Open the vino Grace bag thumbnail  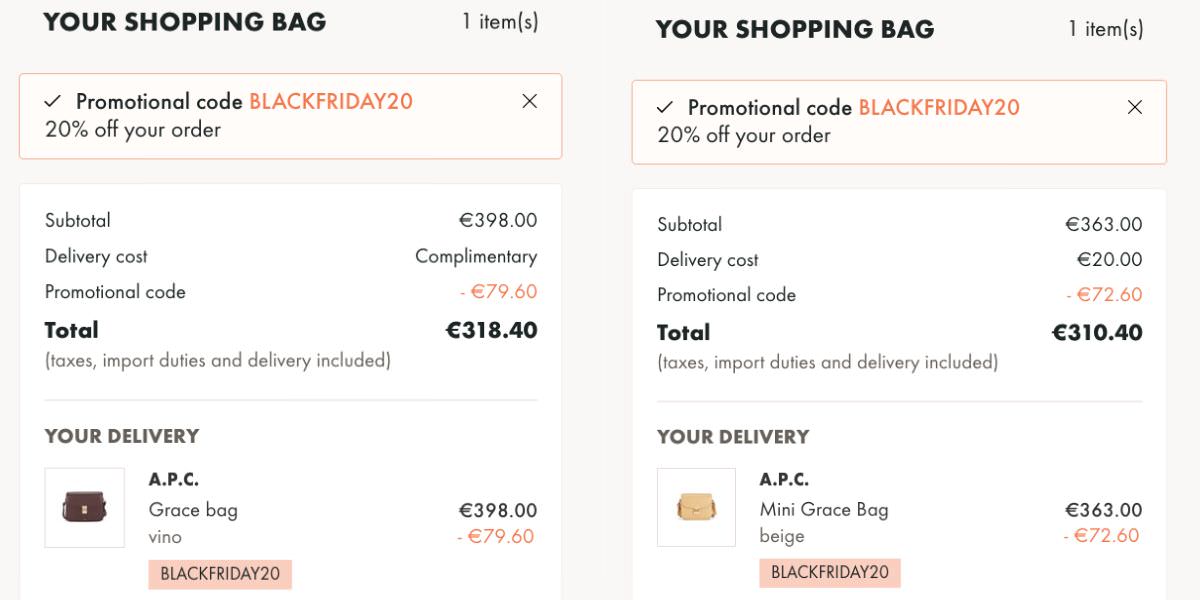tap(85, 507)
